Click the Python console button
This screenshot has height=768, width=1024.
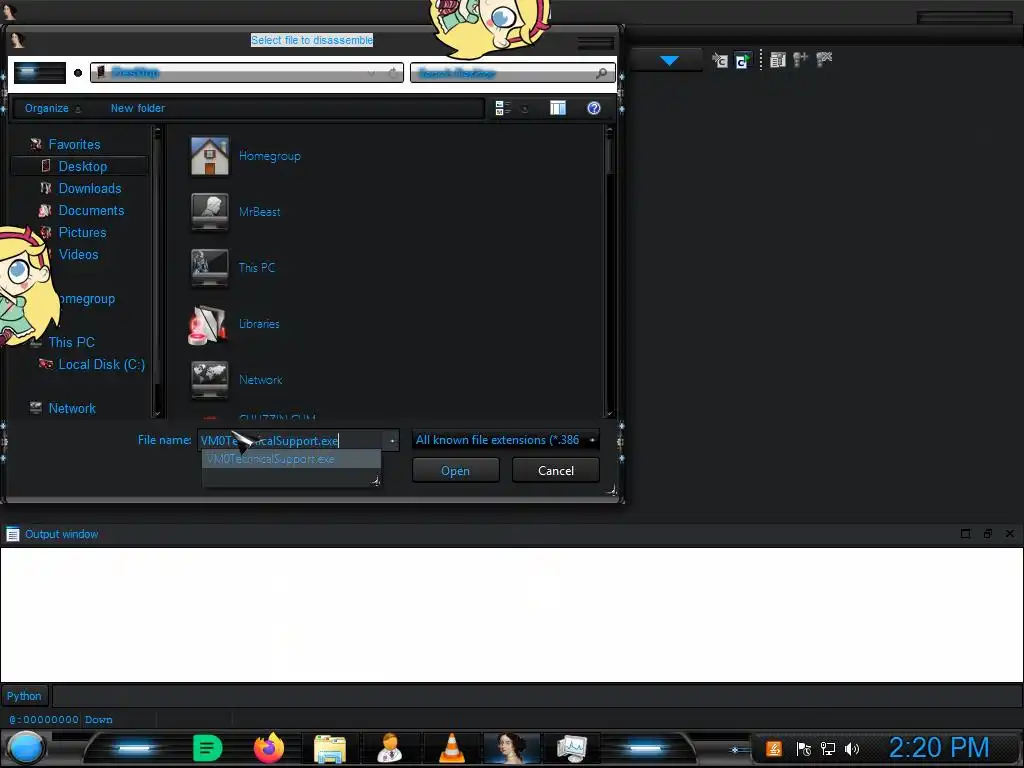tap(24, 696)
